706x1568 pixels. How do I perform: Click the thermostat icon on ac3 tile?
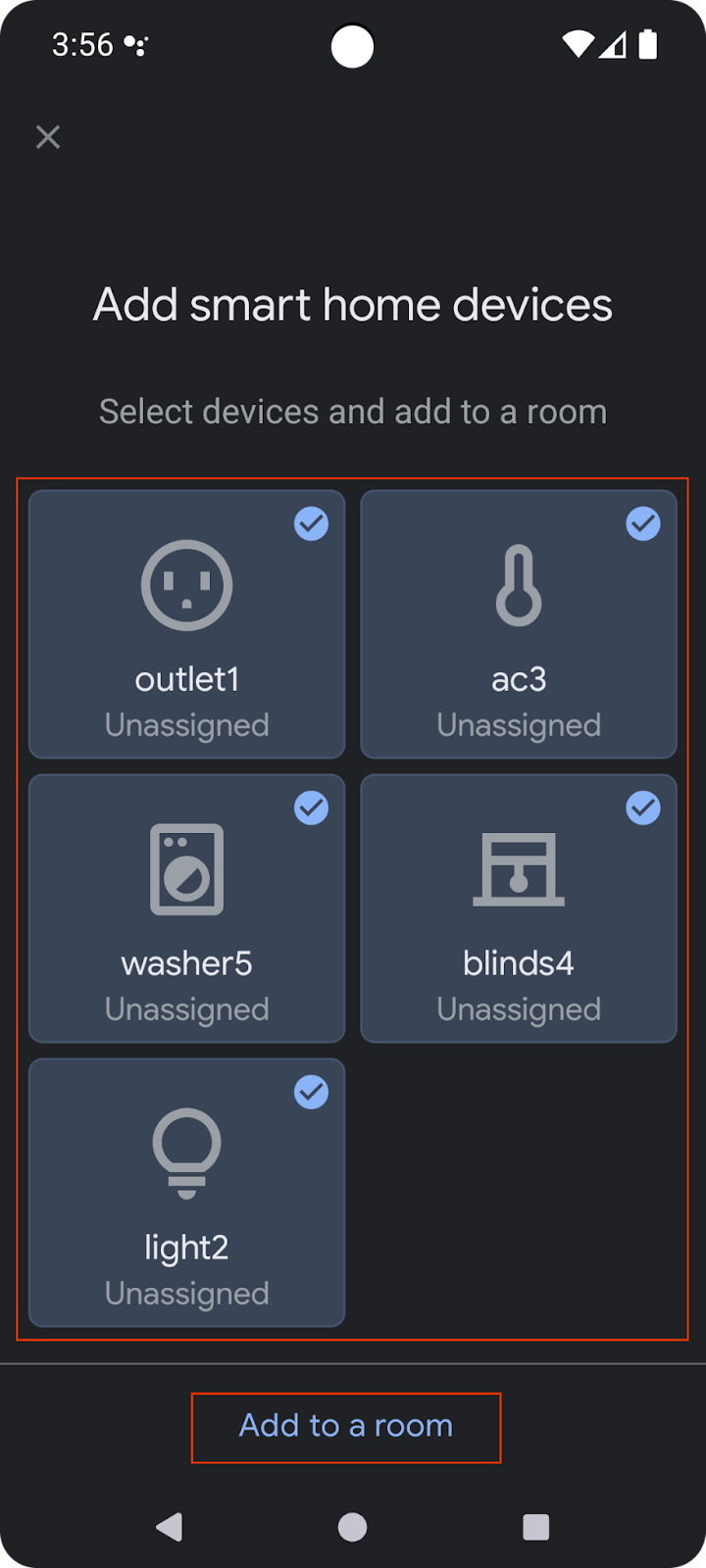click(518, 585)
